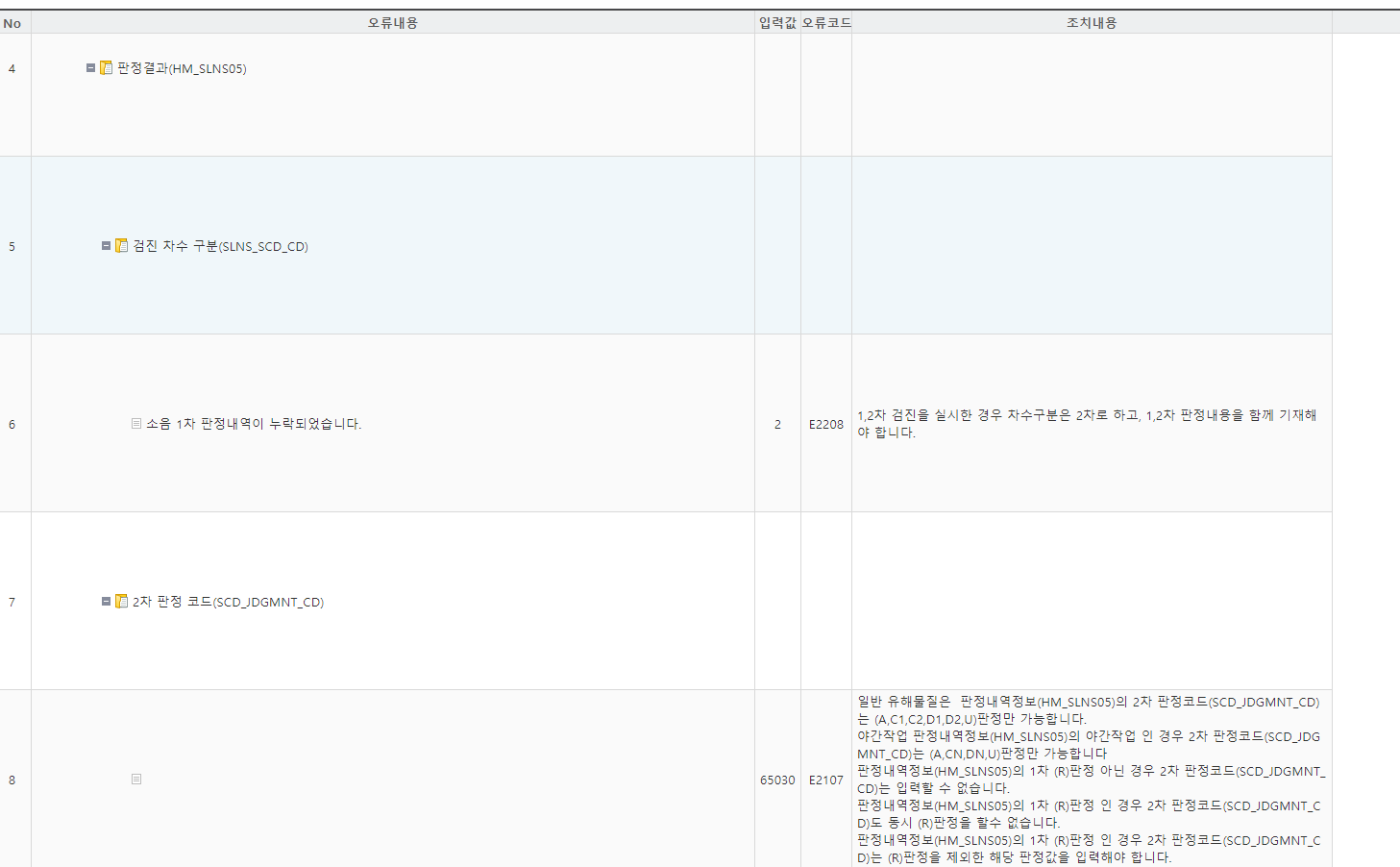Image resolution: width=1400 pixels, height=867 pixels.
Task: Click error code E2208 cell
Action: pyautogui.click(x=826, y=424)
